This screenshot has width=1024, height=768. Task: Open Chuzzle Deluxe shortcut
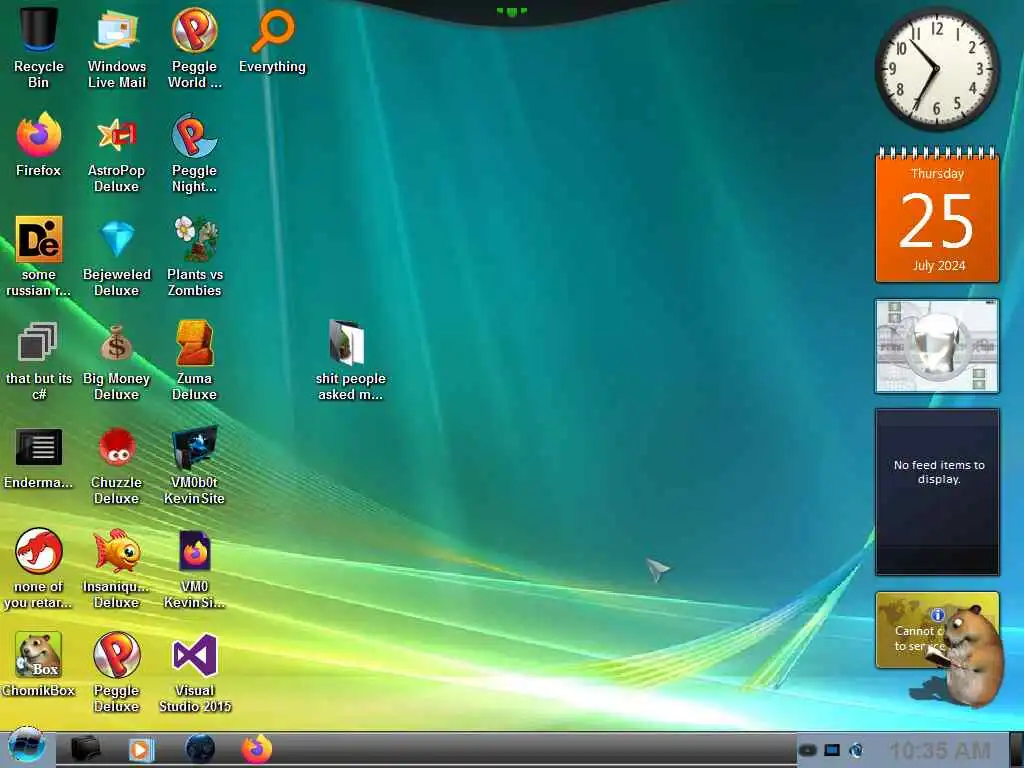(117, 465)
